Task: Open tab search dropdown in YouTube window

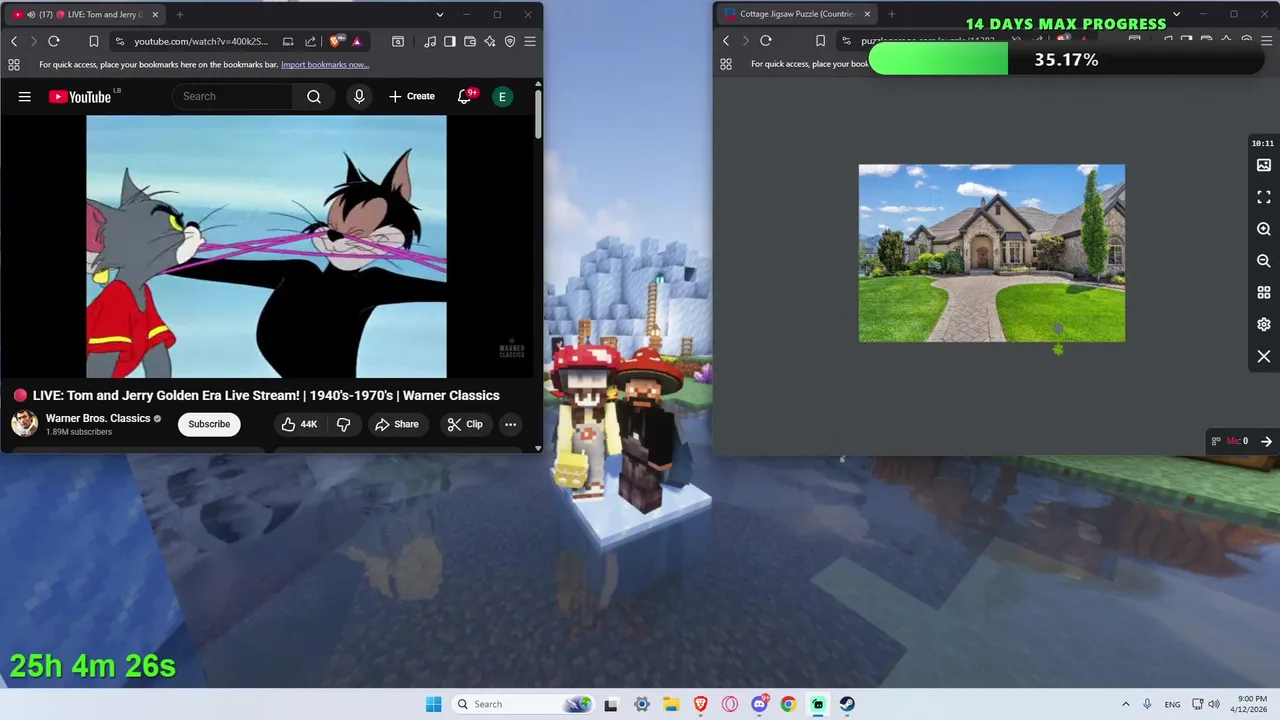Action: tap(439, 14)
